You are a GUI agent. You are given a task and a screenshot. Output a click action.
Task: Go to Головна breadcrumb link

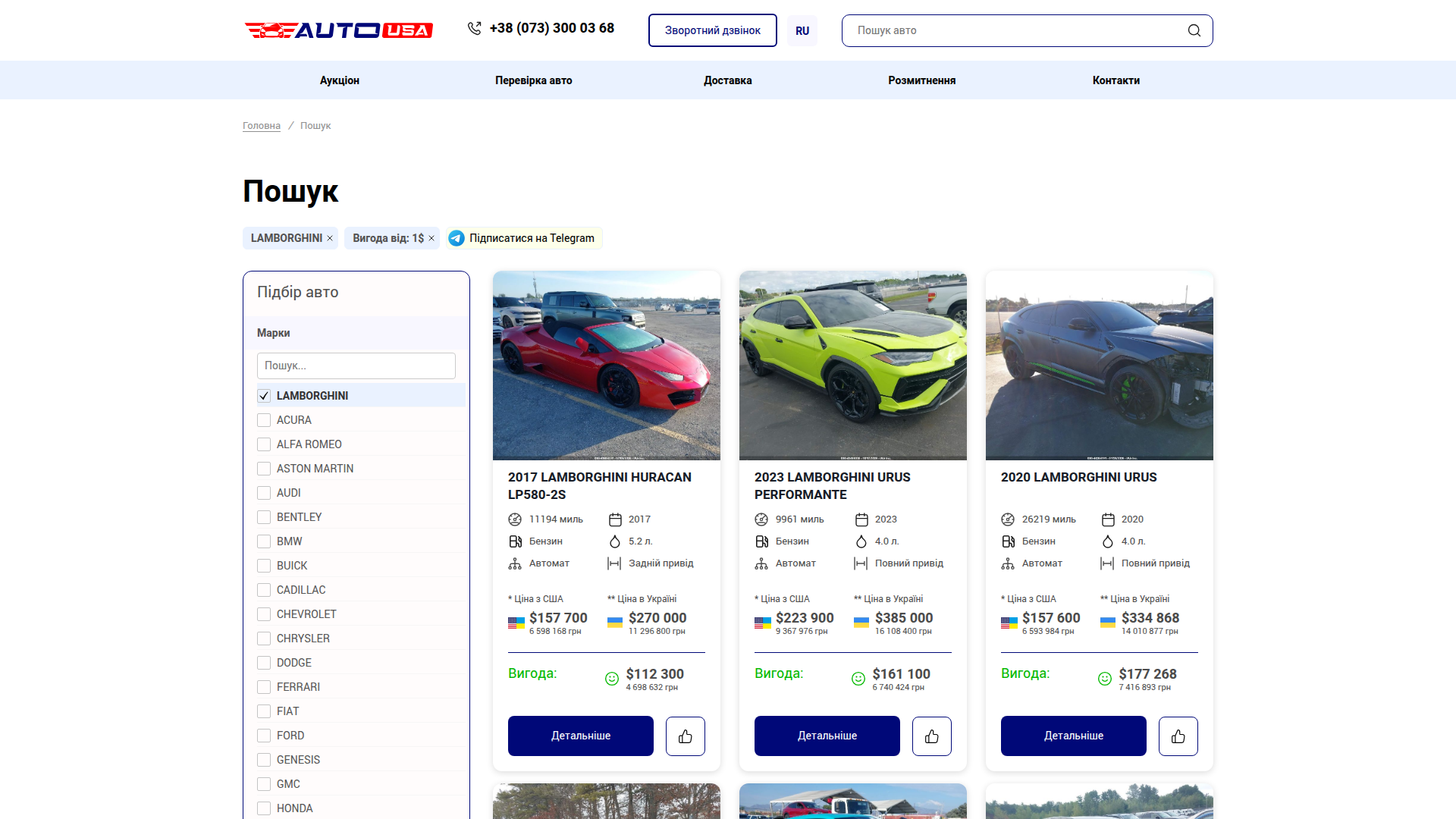262,126
